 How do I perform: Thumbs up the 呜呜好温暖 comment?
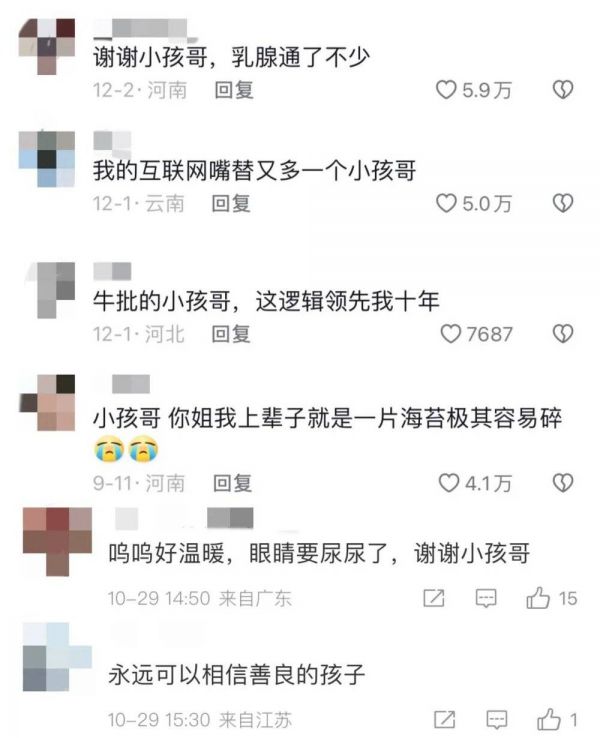pos(538,598)
